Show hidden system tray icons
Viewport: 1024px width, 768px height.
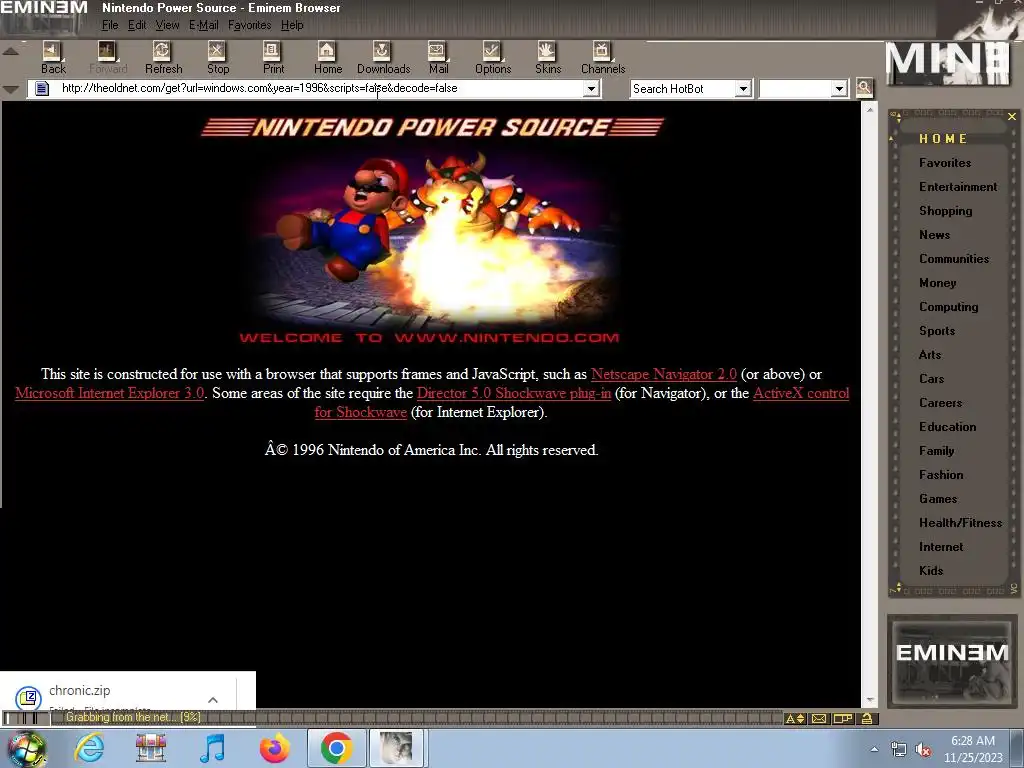pos(874,750)
